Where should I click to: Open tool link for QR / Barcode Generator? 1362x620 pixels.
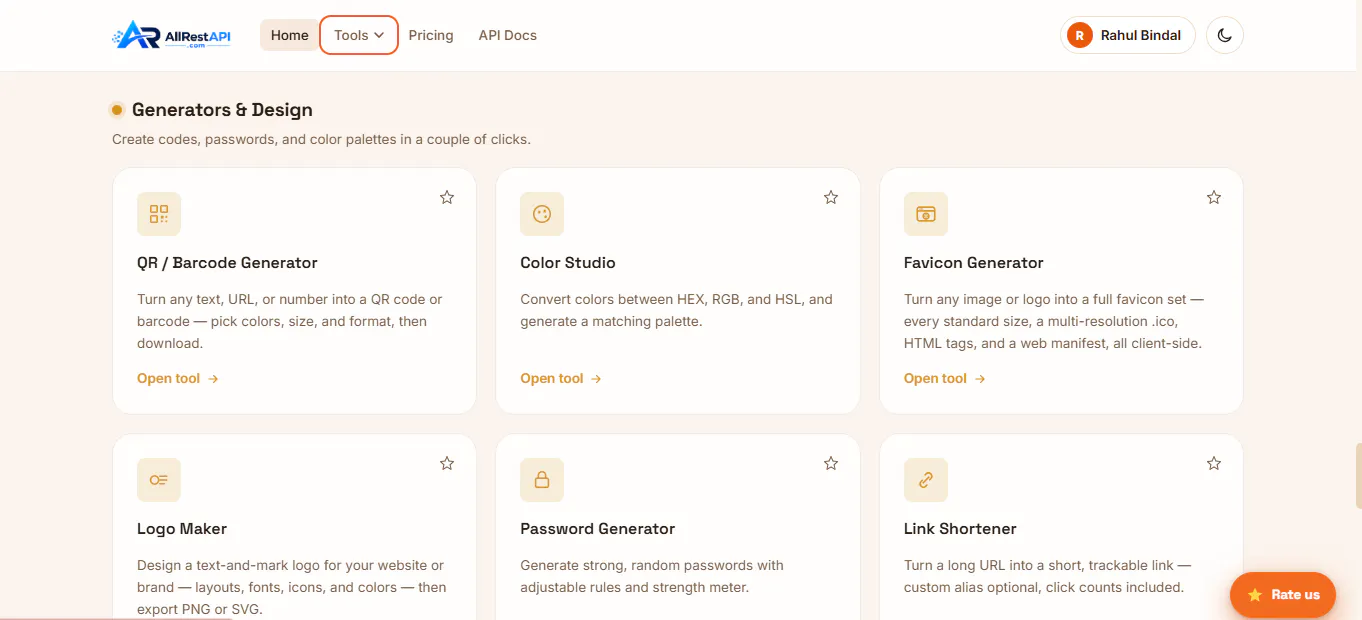178,379
